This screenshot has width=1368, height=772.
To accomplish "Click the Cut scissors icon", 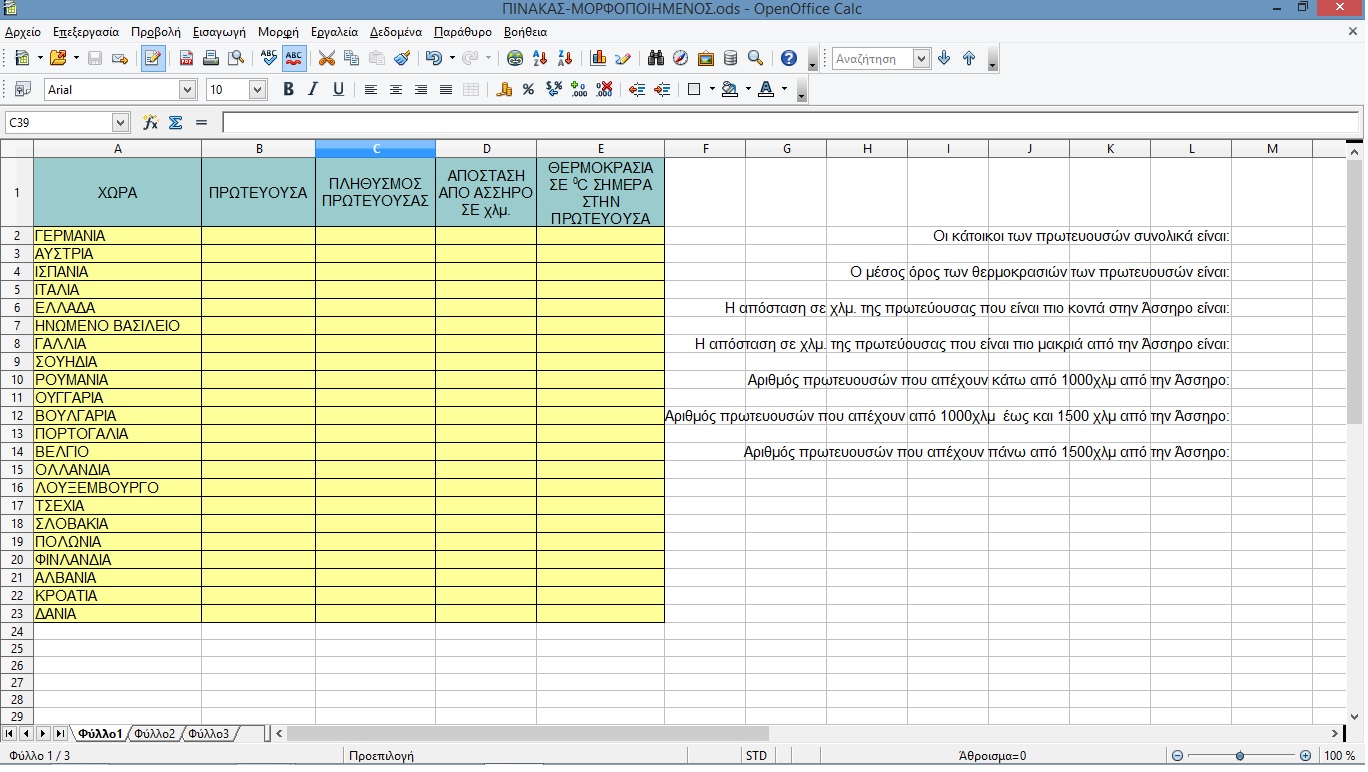I will click(327, 58).
